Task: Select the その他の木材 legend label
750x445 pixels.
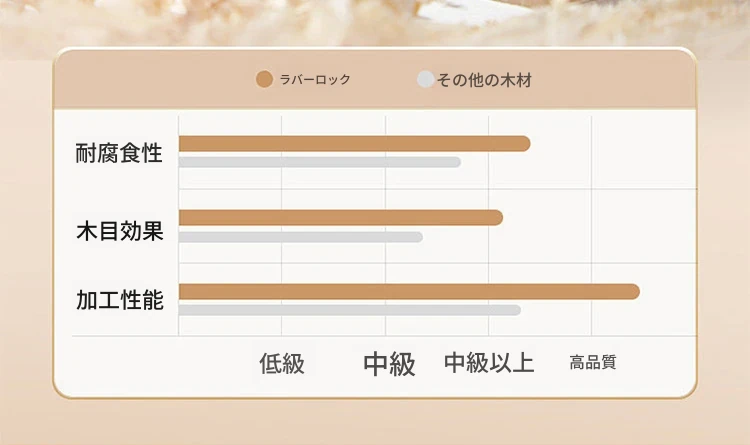Action: [x=484, y=80]
